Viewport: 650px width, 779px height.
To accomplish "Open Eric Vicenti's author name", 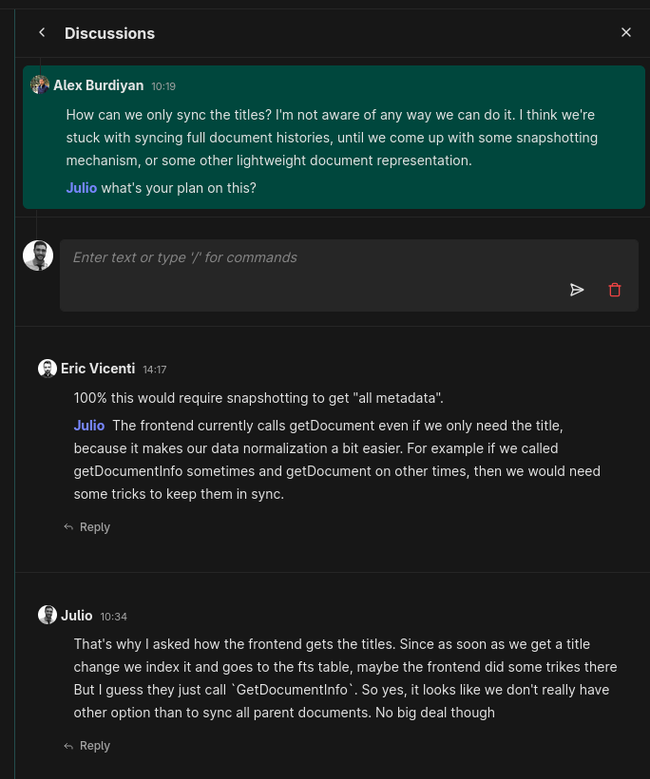I will pyautogui.click(x=98, y=369).
